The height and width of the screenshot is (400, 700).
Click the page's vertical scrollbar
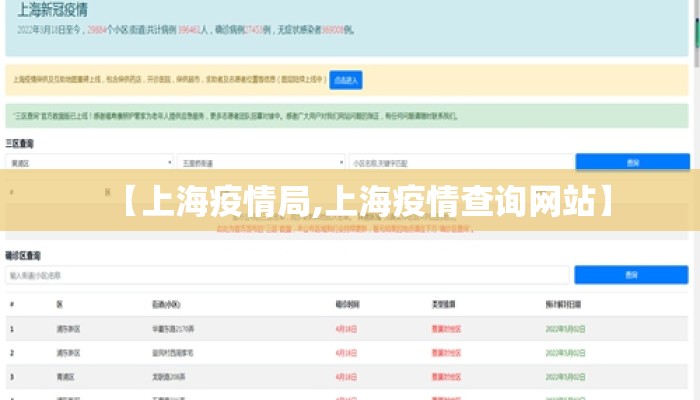tap(694, 200)
